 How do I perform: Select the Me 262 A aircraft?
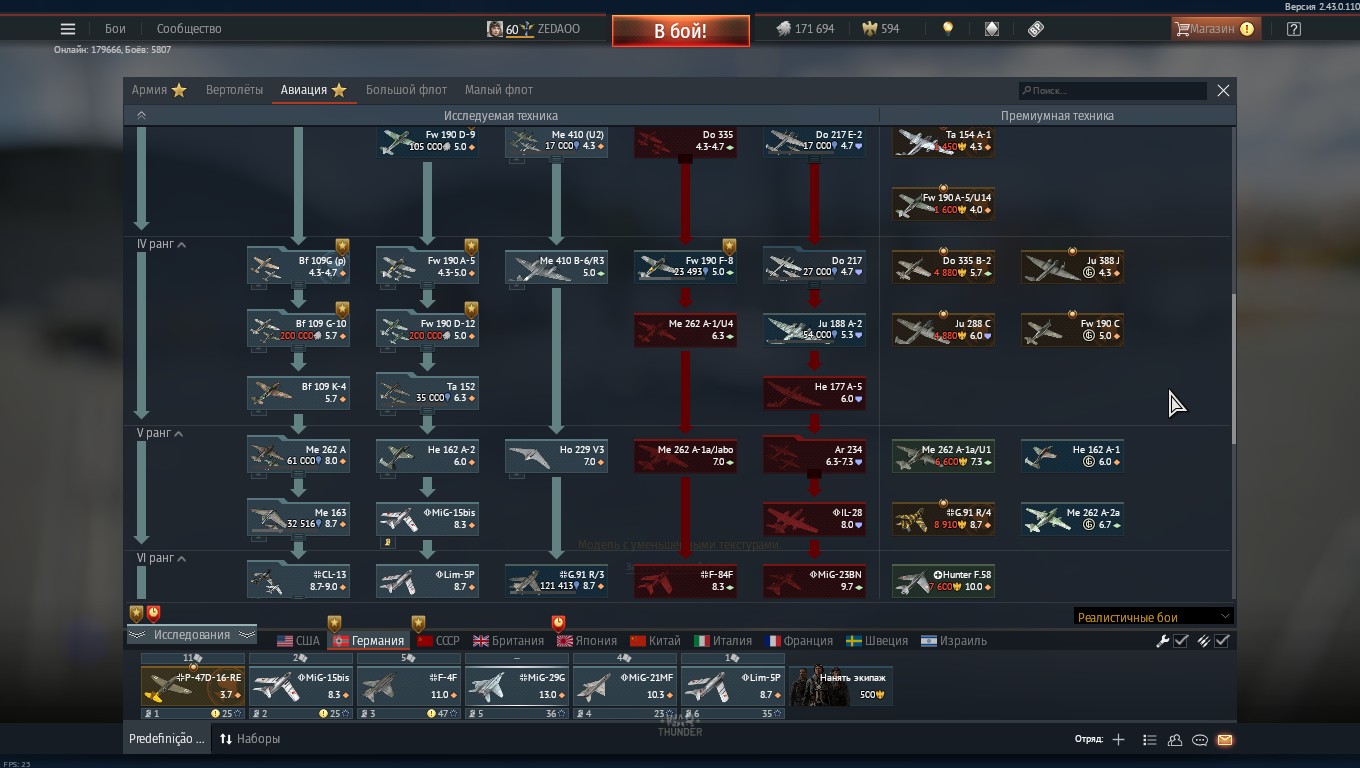click(298, 455)
